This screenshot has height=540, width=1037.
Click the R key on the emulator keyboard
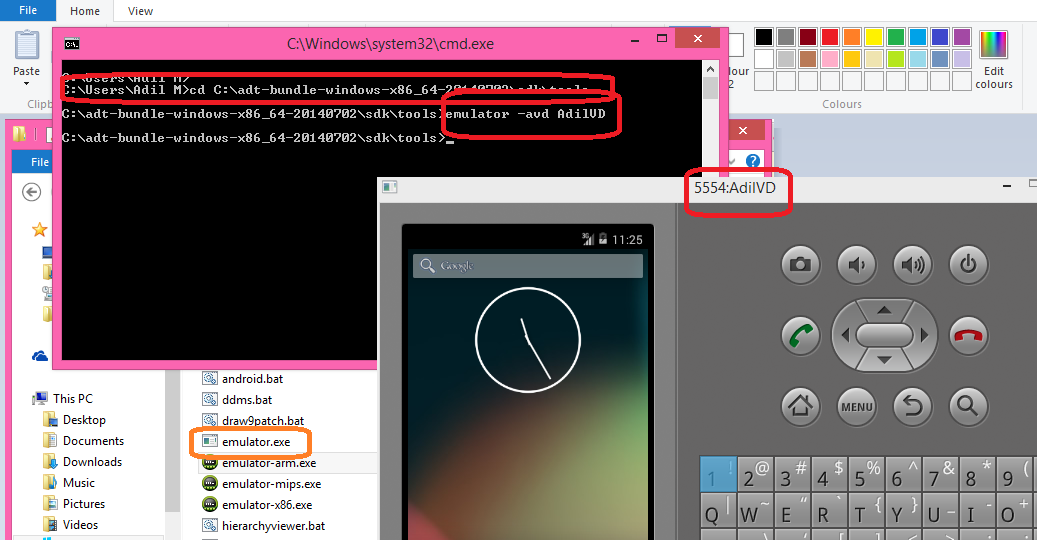pos(829,511)
